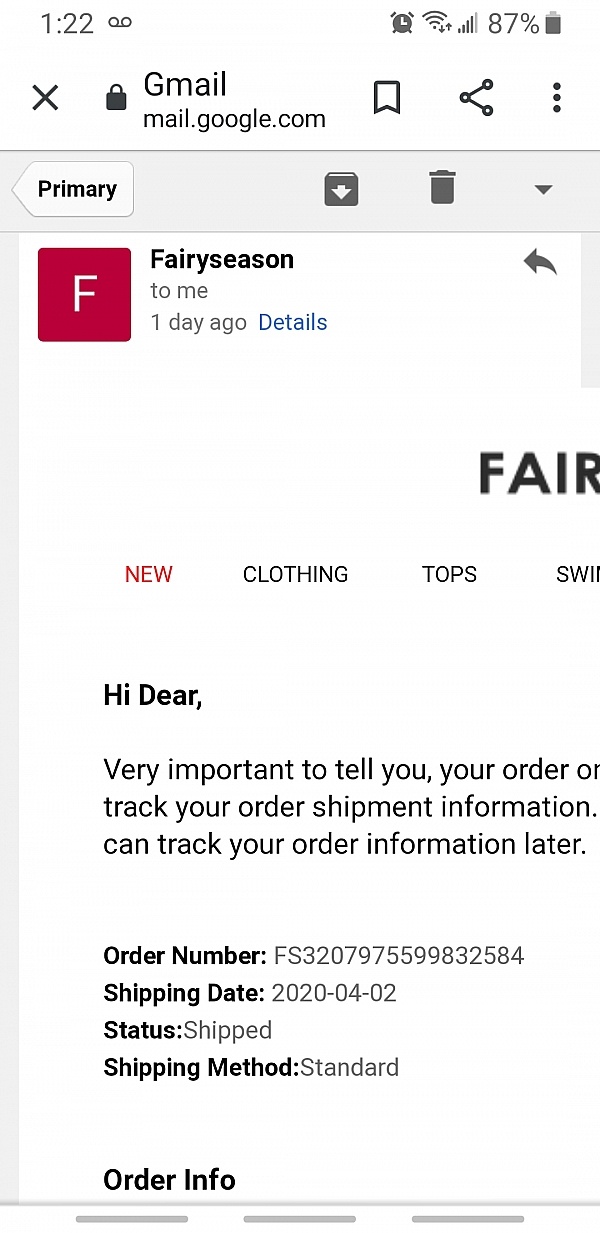600x1233 pixels.
Task: Archive this email
Action: 342,189
